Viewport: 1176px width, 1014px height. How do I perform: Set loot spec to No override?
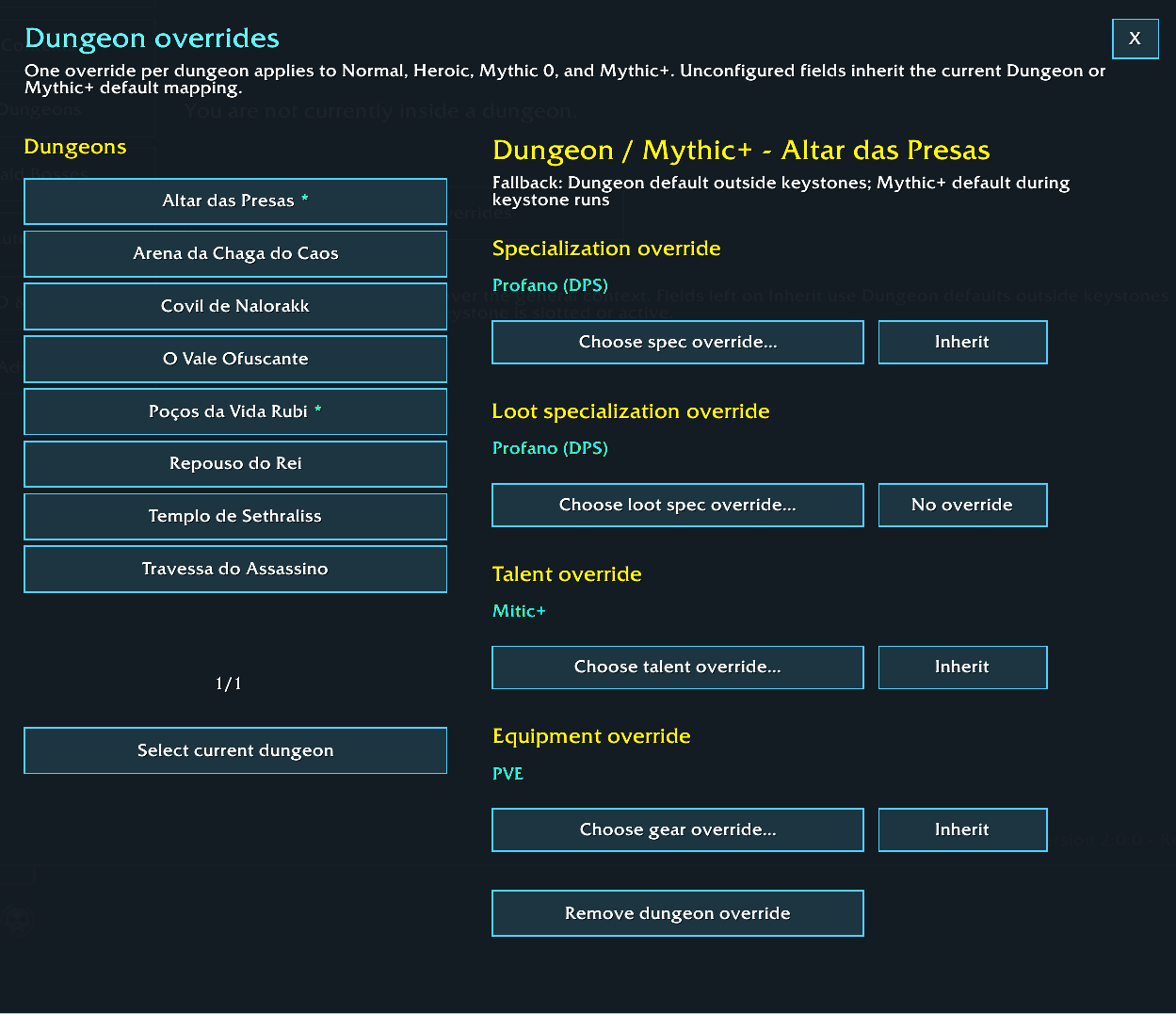click(962, 505)
